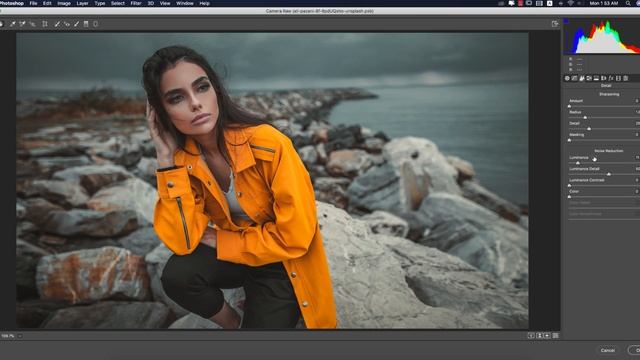The width and height of the screenshot is (640, 360).
Task: Open the Lens Corrections panel tab
Action: [x=604, y=78]
